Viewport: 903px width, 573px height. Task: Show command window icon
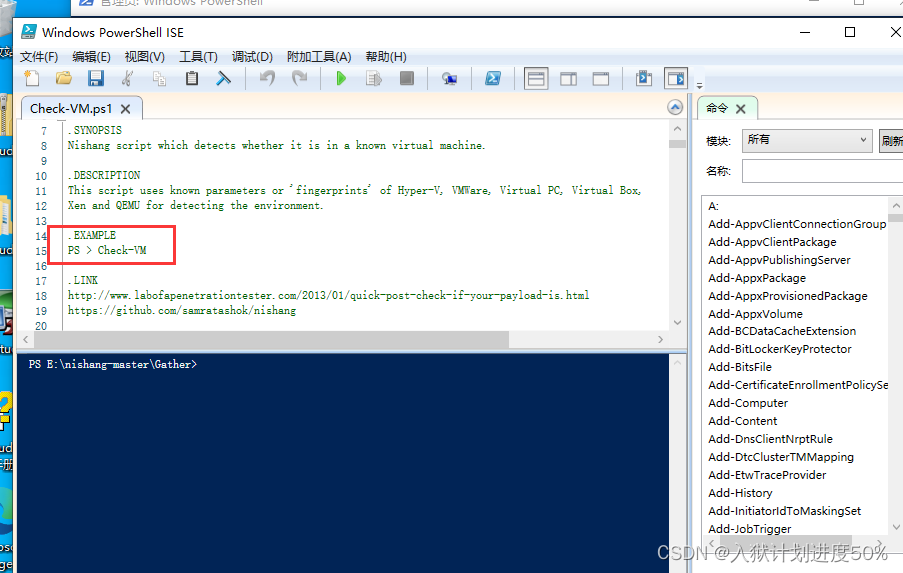click(644, 78)
